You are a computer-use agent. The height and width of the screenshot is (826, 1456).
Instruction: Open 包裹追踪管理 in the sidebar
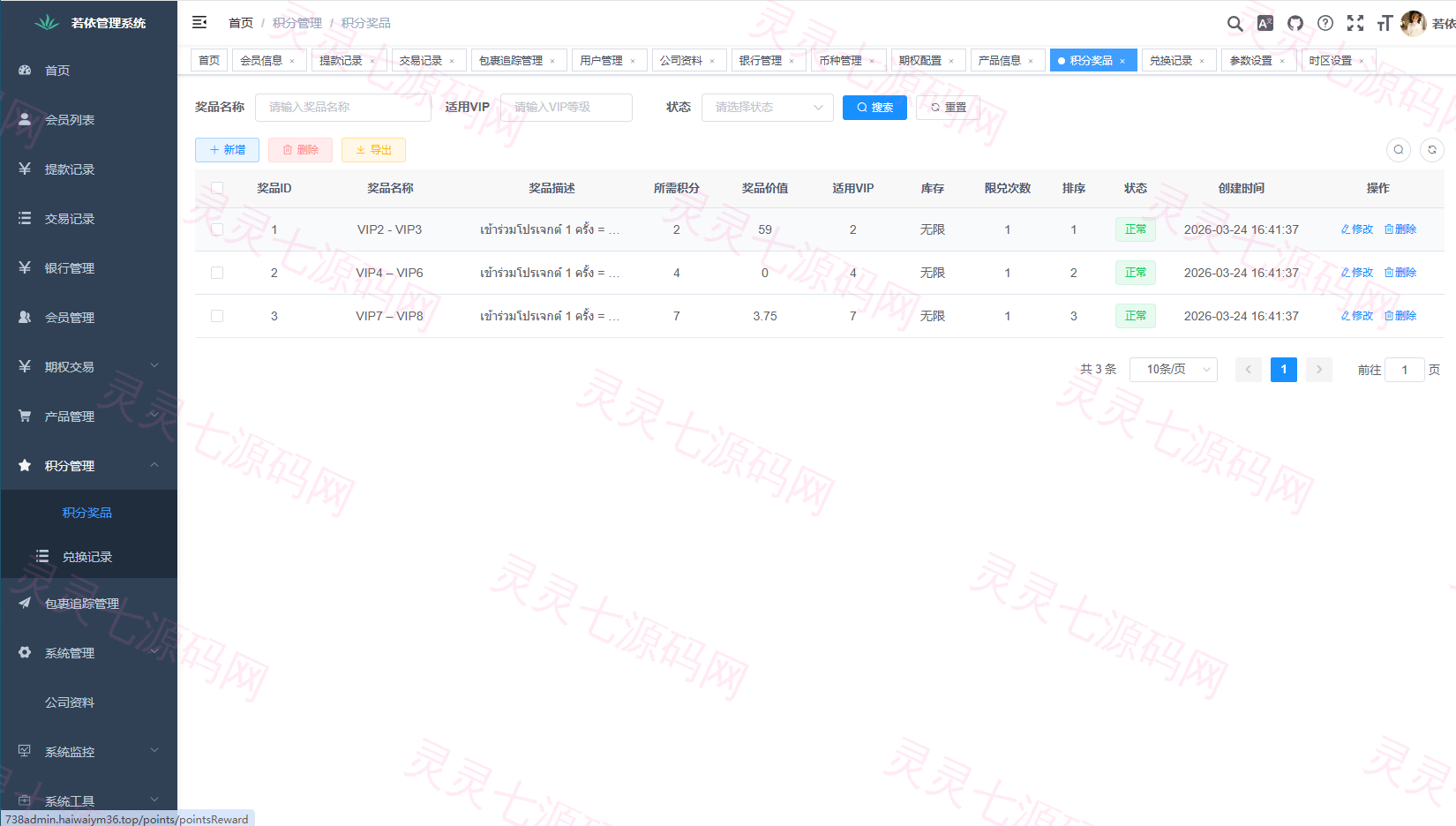point(88,604)
